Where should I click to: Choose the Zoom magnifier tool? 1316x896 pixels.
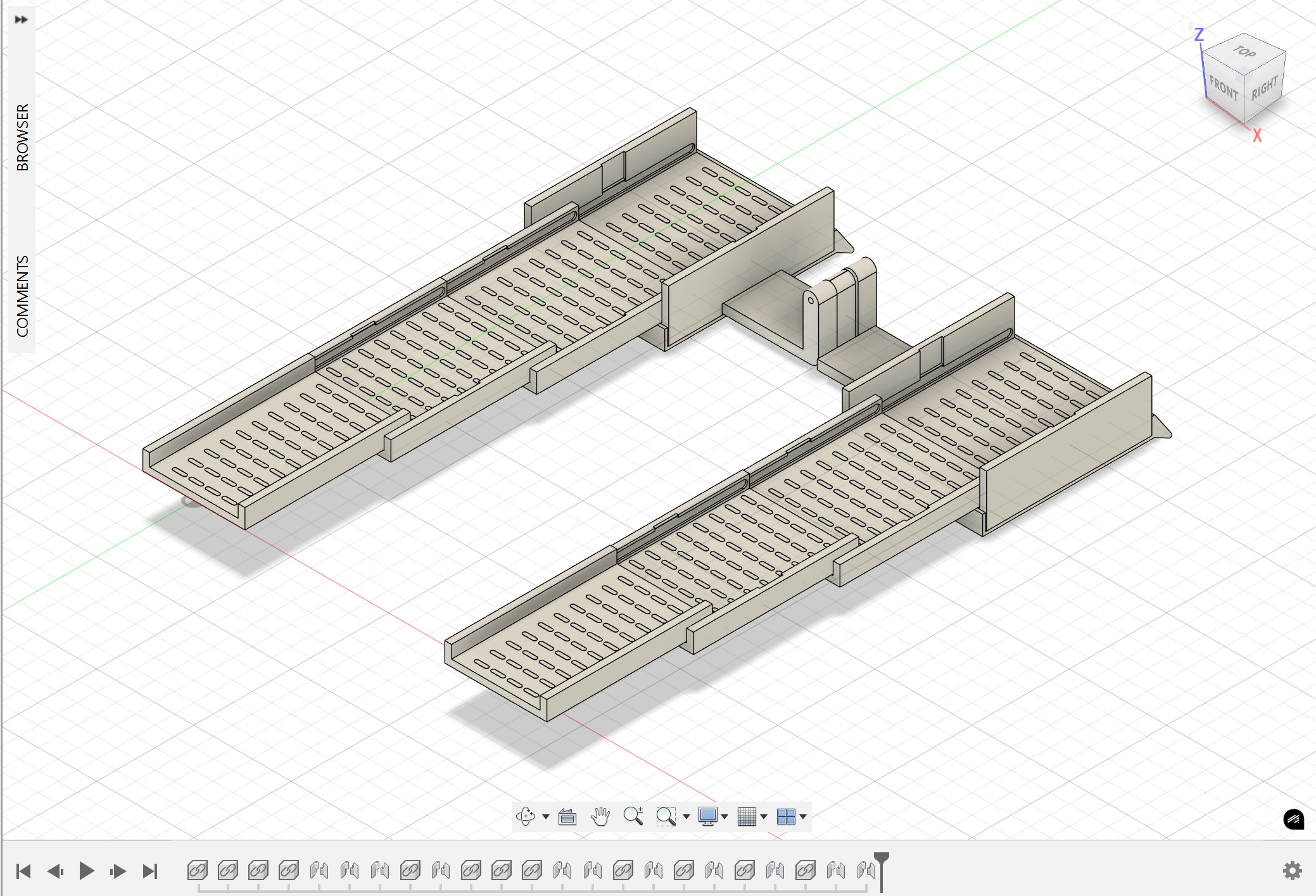633,816
